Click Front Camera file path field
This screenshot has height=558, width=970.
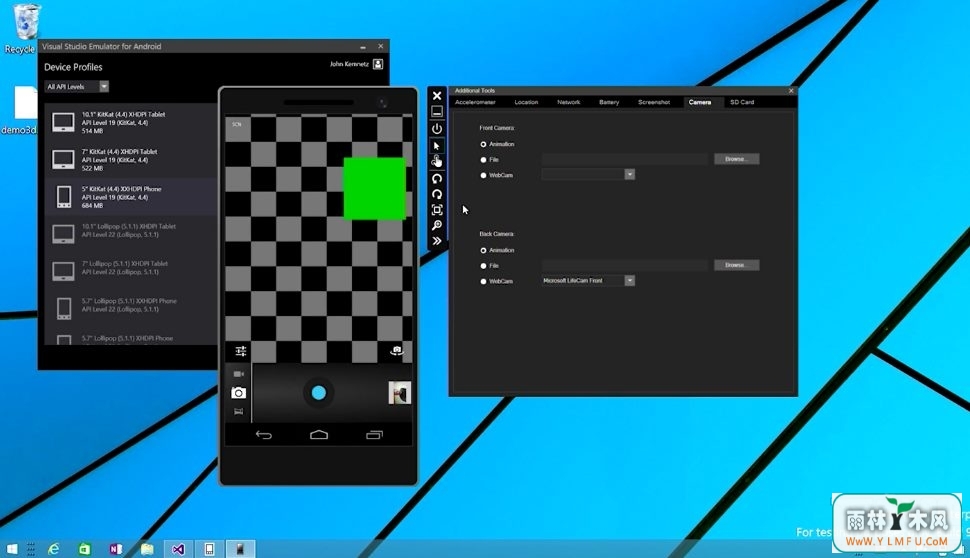pyautogui.click(x=625, y=159)
